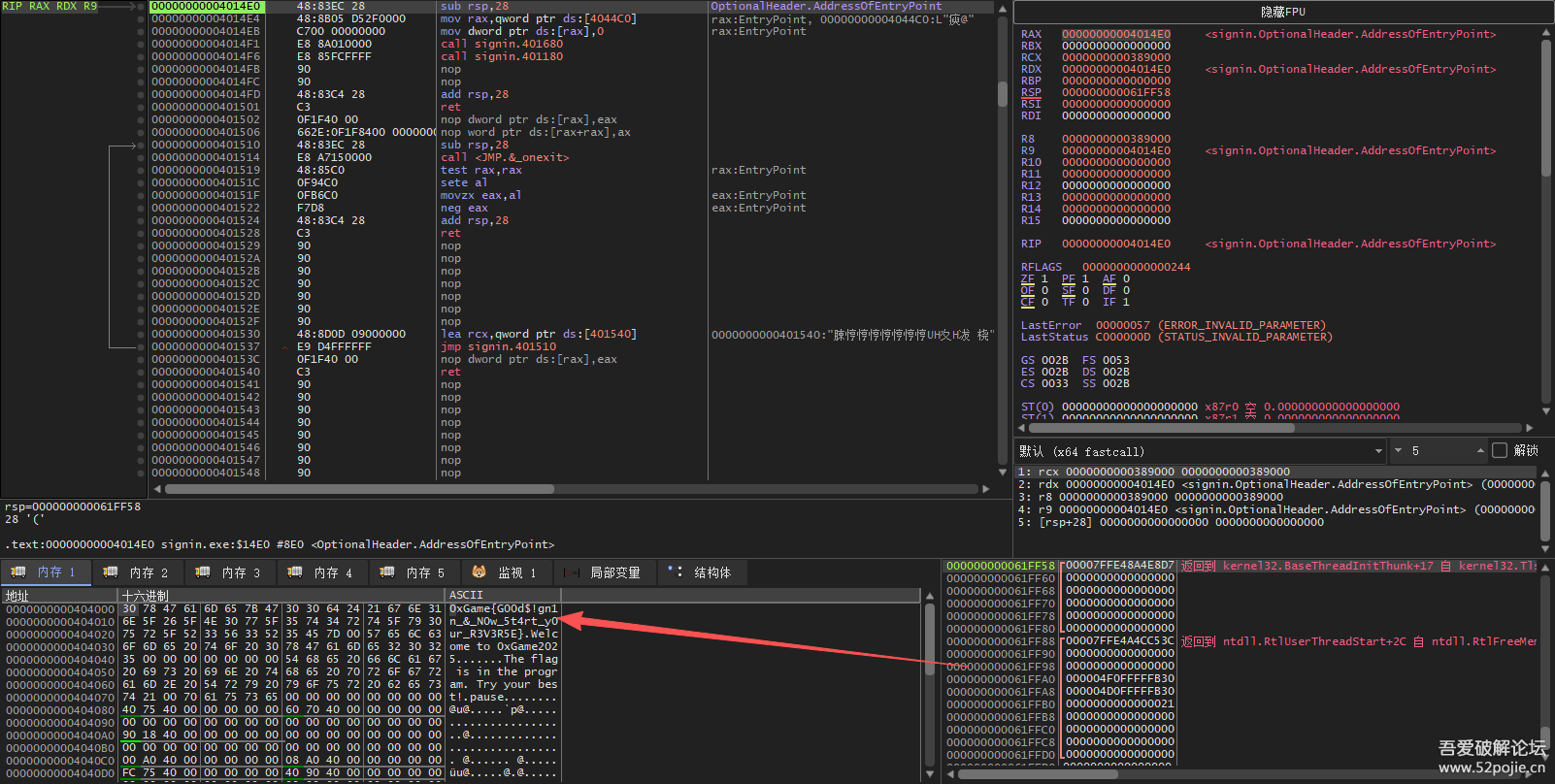1555x784 pixels.
Task: Toggle the ZF flag value
Action: (x=1044, y=278)
